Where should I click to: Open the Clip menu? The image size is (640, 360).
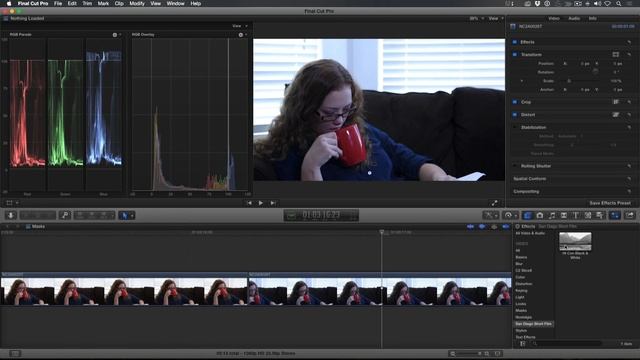coord(119,3)
